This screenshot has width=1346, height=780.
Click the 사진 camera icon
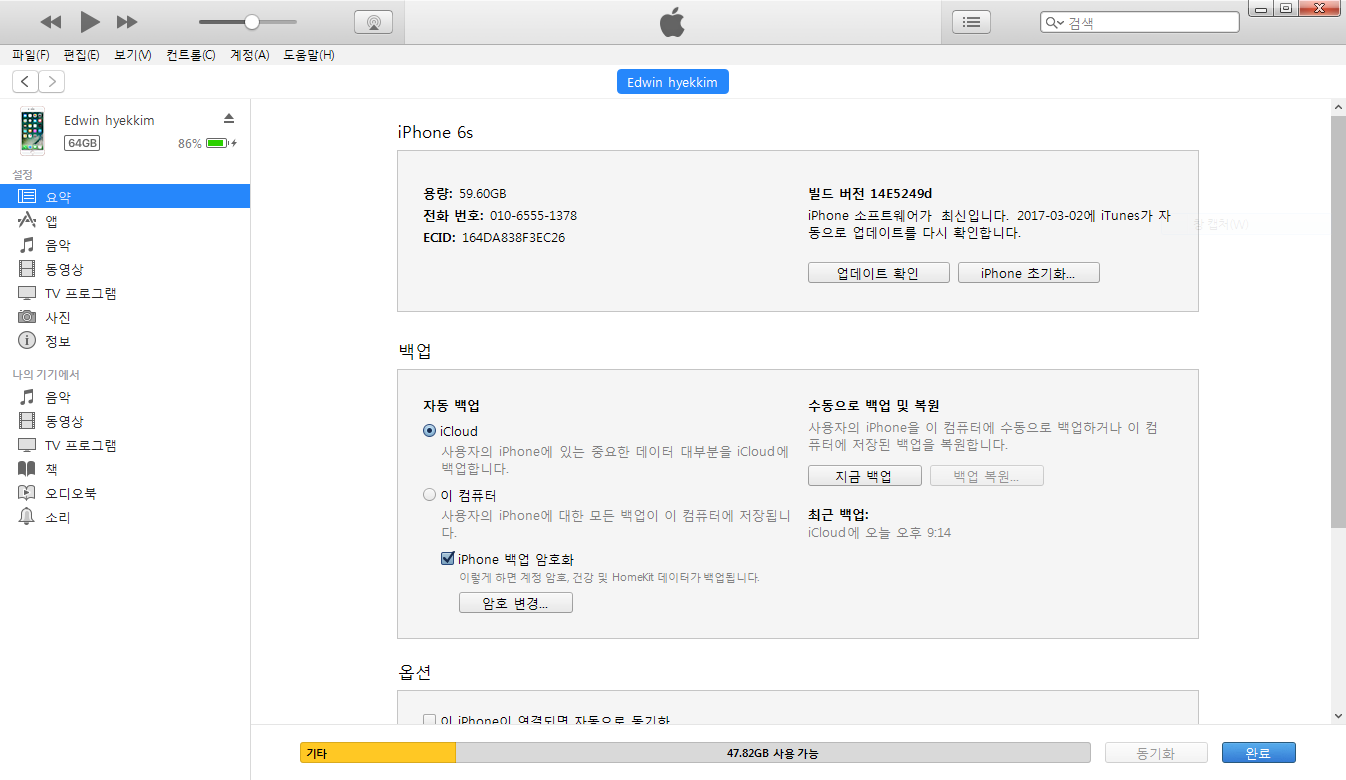tap(27, 317)
